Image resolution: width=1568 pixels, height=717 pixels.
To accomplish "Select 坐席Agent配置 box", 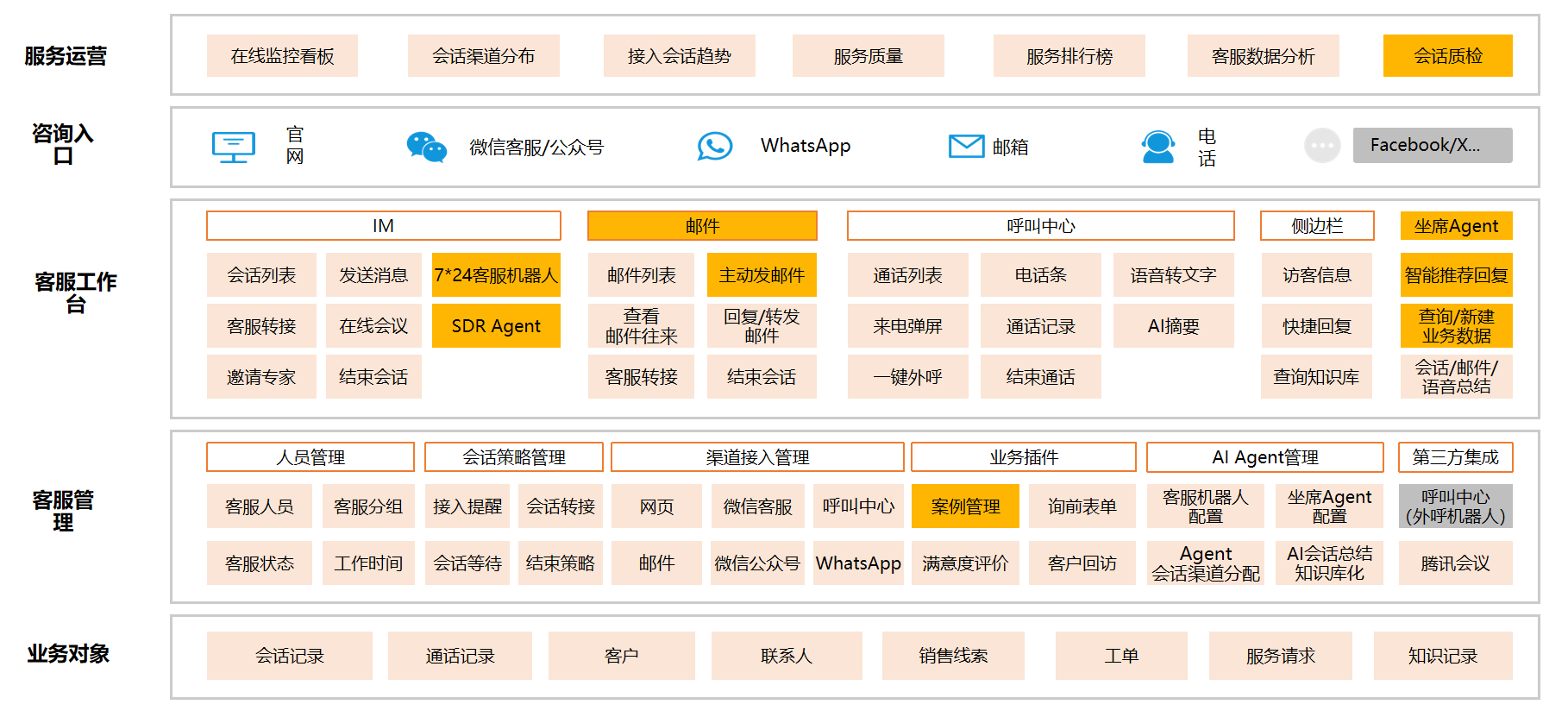I will coord(1329,506).
